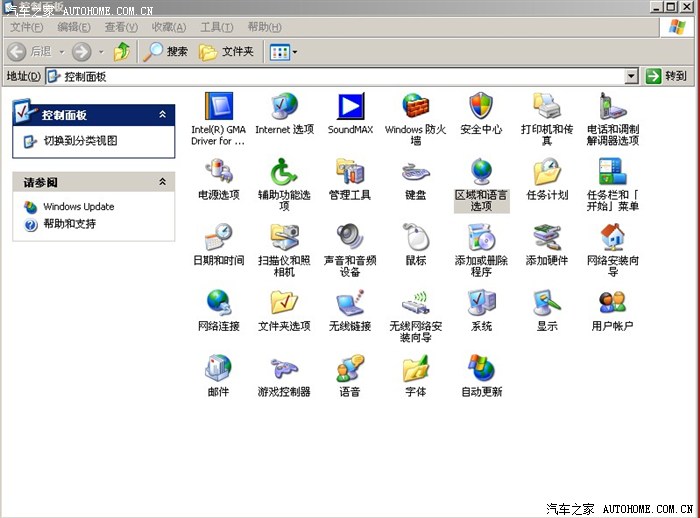
Task: Open the views dropdown in toolbar
Action: 283,51
